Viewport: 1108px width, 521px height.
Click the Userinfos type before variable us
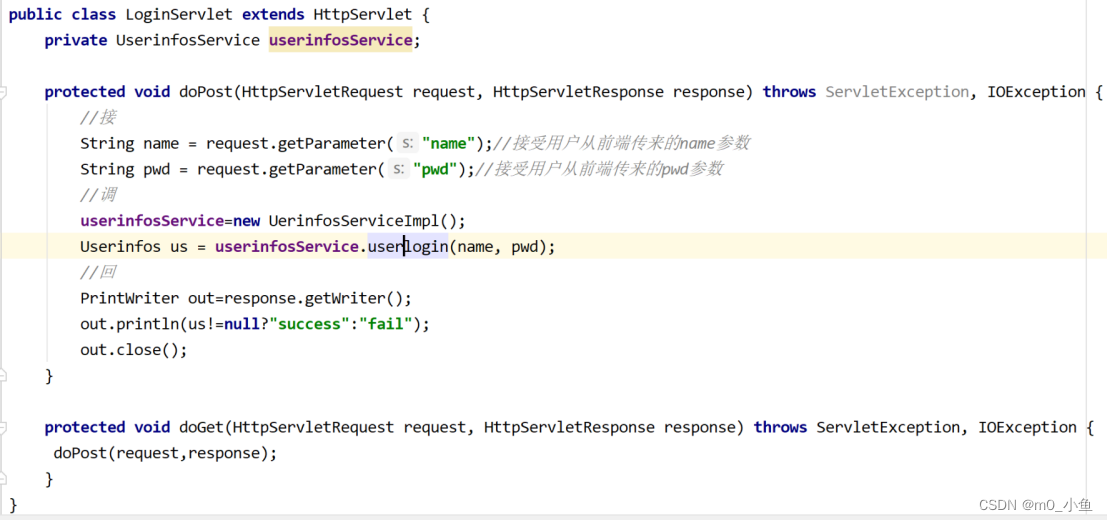pyautogui.click(x=121, y=247)
